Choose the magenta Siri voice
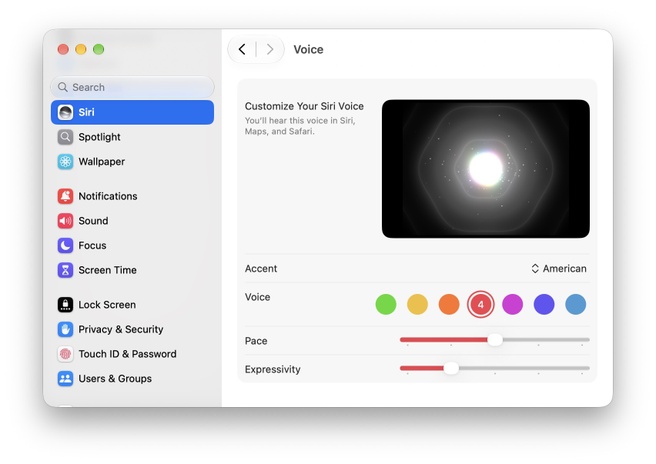This screenshot has height=464, width=656. 512,304
